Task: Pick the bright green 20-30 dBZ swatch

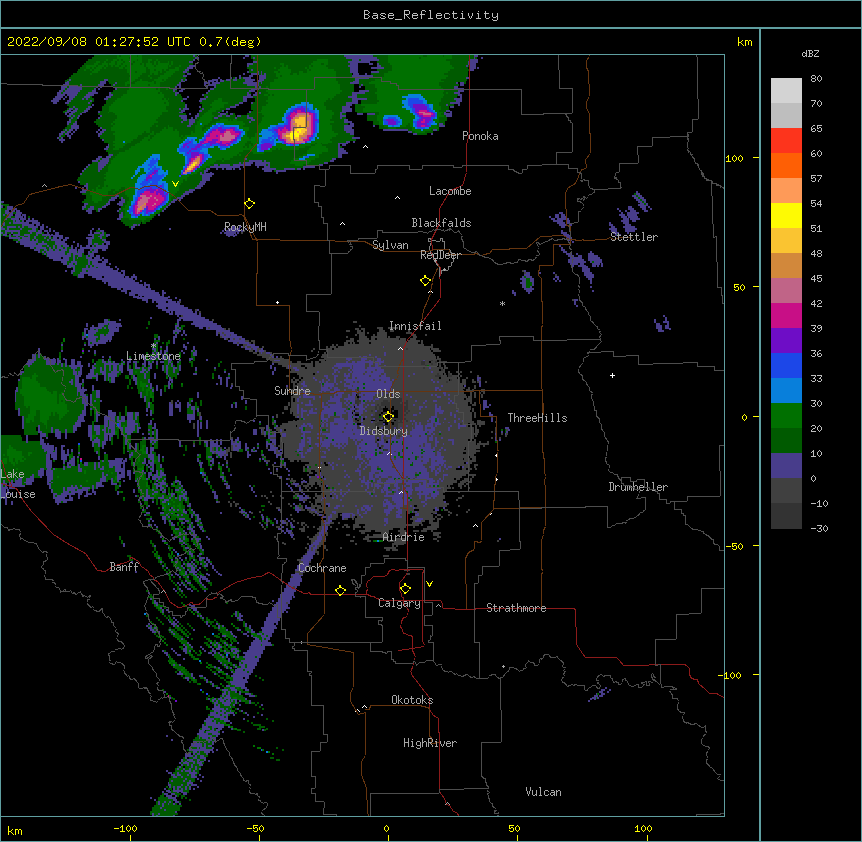Action: click(786, 416)
